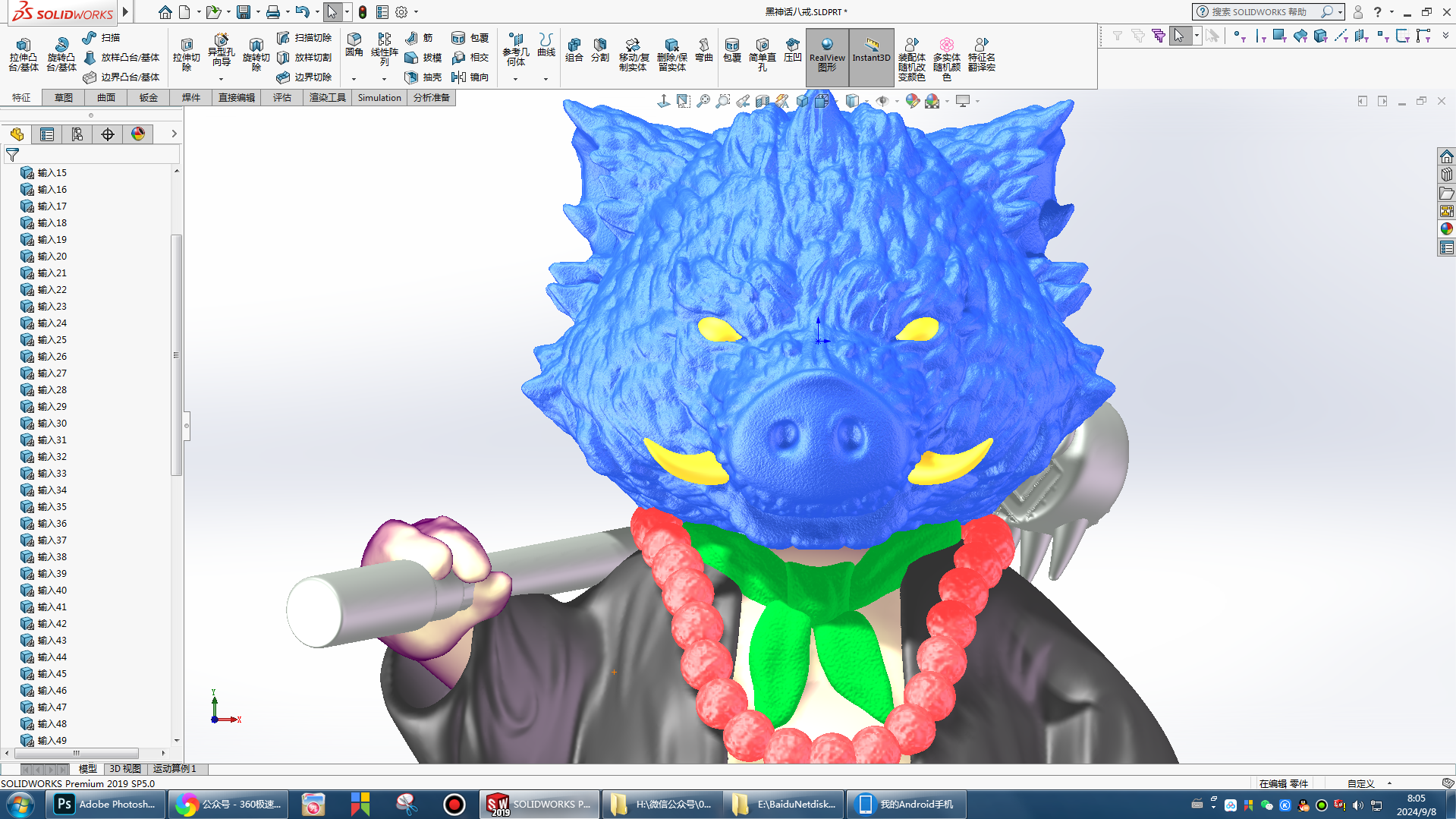
Task: Open the dropdown arrow next to Save
Action: click(x=258, y=12)
